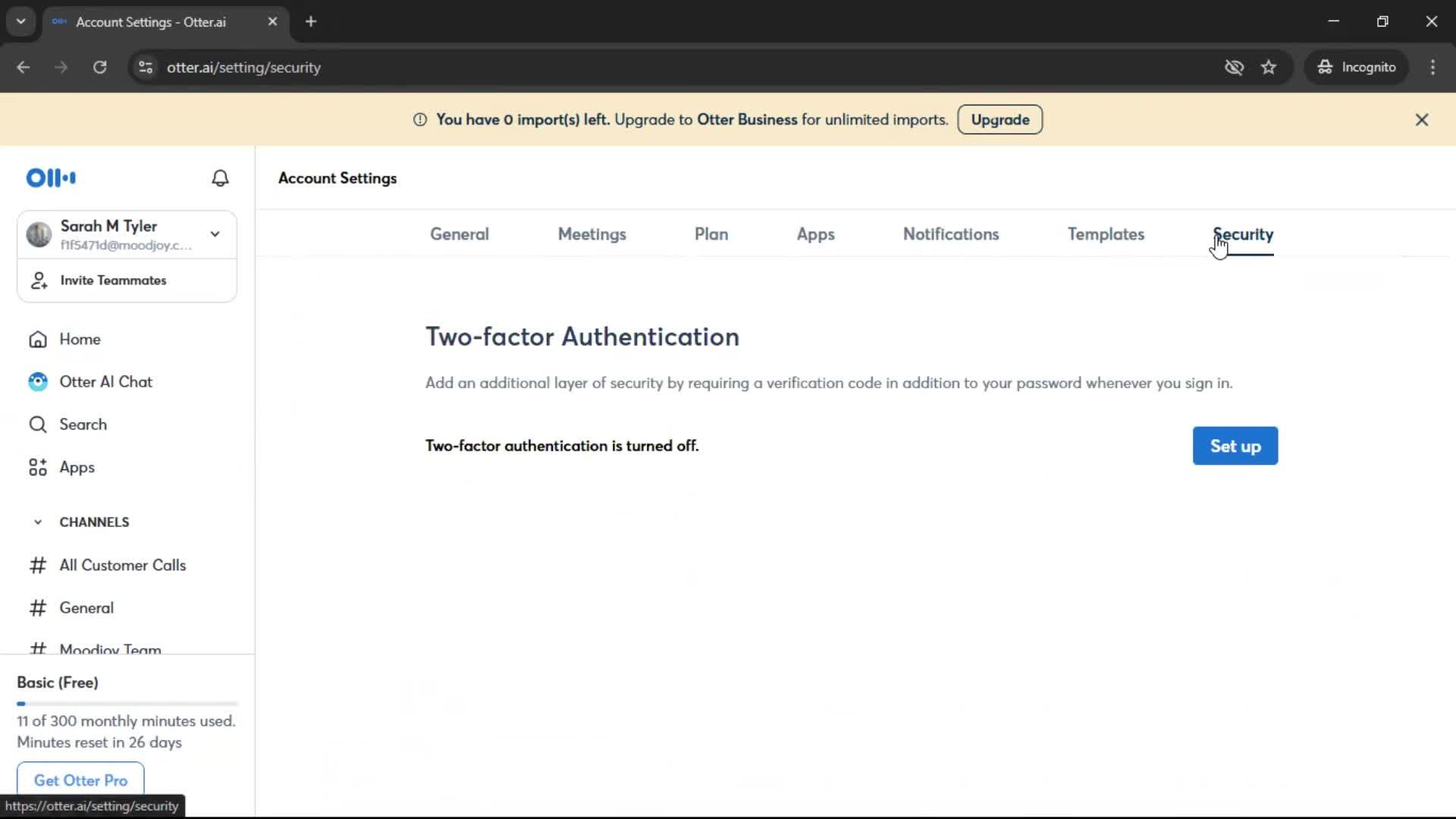Screen dimensions: 1456x819
Task: Click the site information icon in address bar
Action: click(x=146, y=67)
